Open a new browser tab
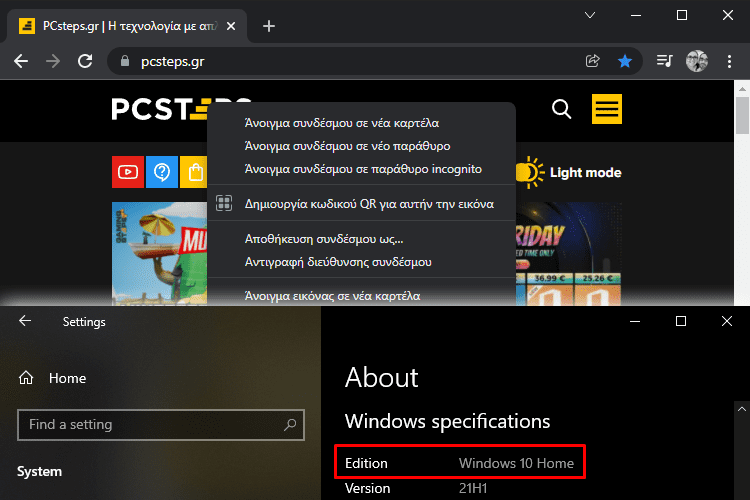 pos(269,26)
